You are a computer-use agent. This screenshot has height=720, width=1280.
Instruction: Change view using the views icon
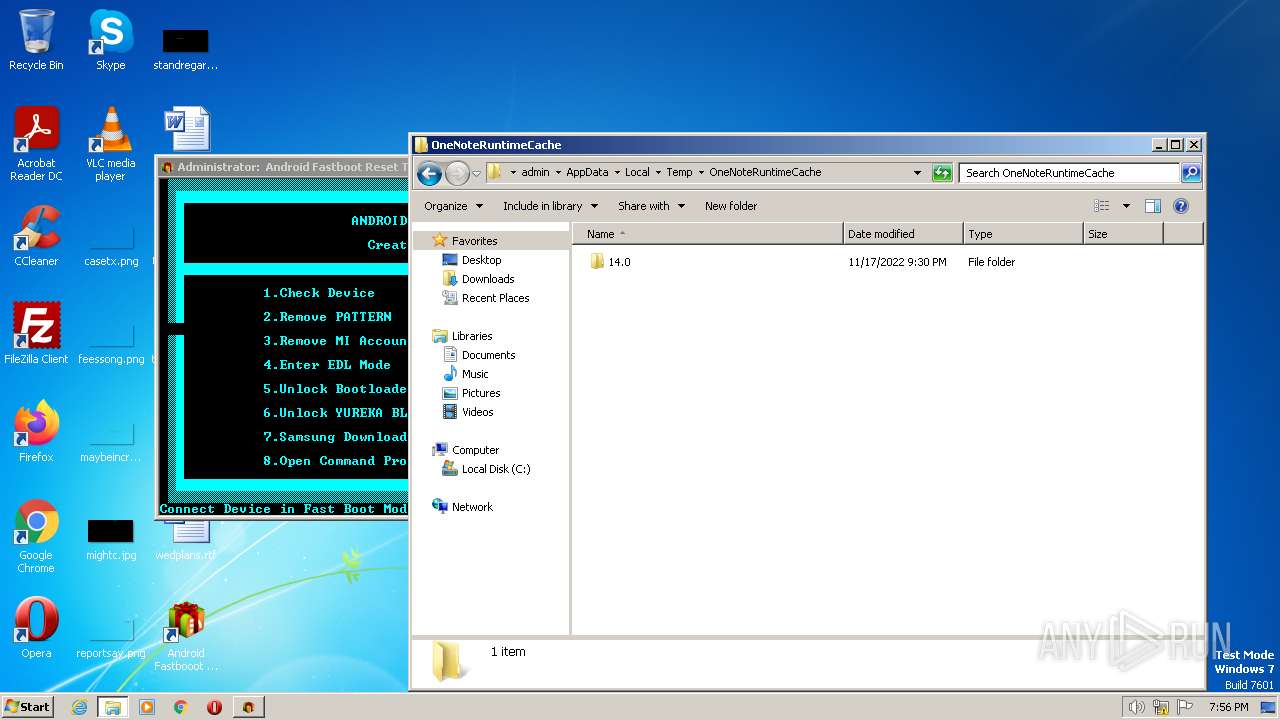pyautogui.click(x=1101, y=206)
